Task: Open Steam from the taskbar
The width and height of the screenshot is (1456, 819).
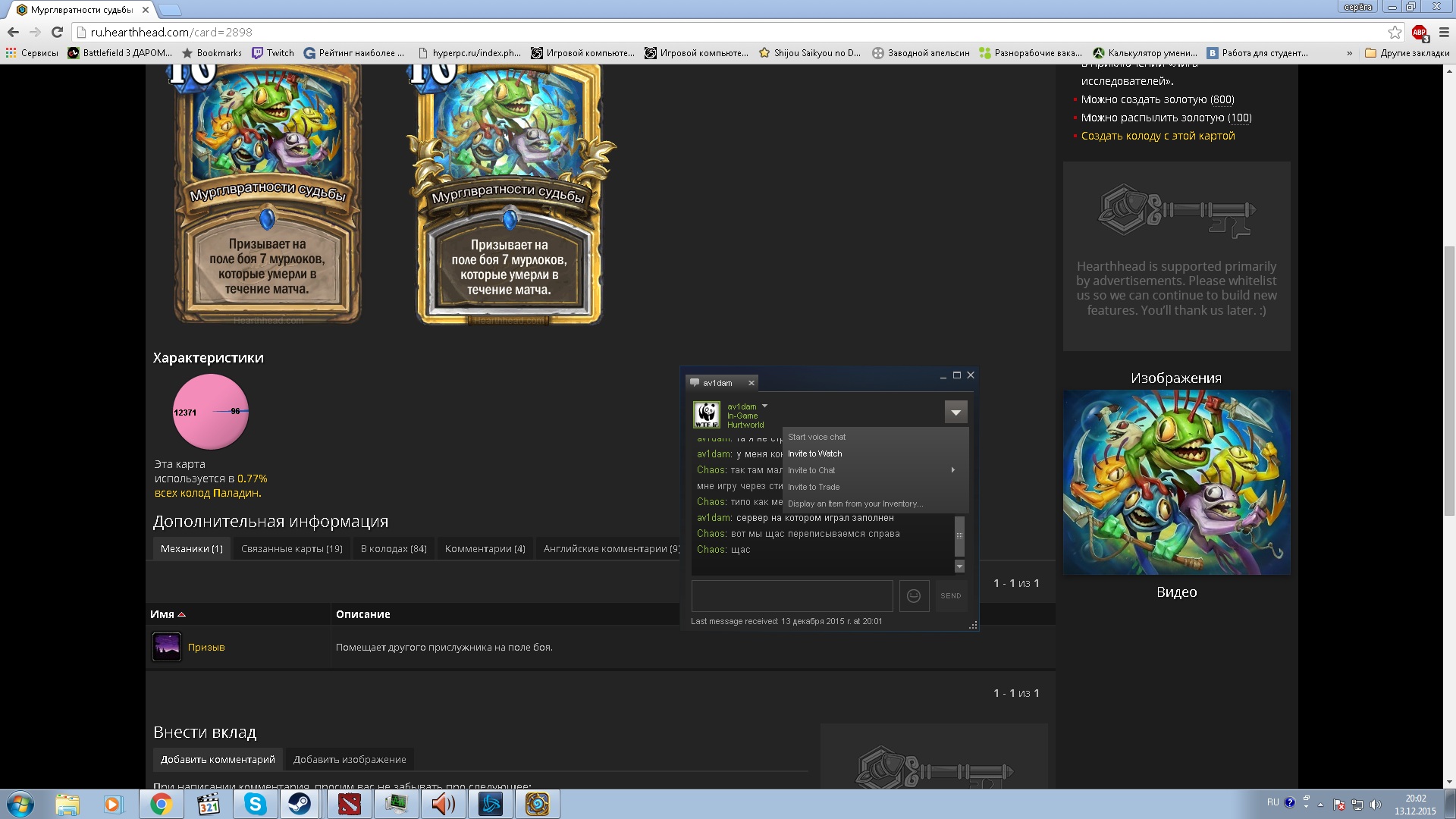Action: 300,804
